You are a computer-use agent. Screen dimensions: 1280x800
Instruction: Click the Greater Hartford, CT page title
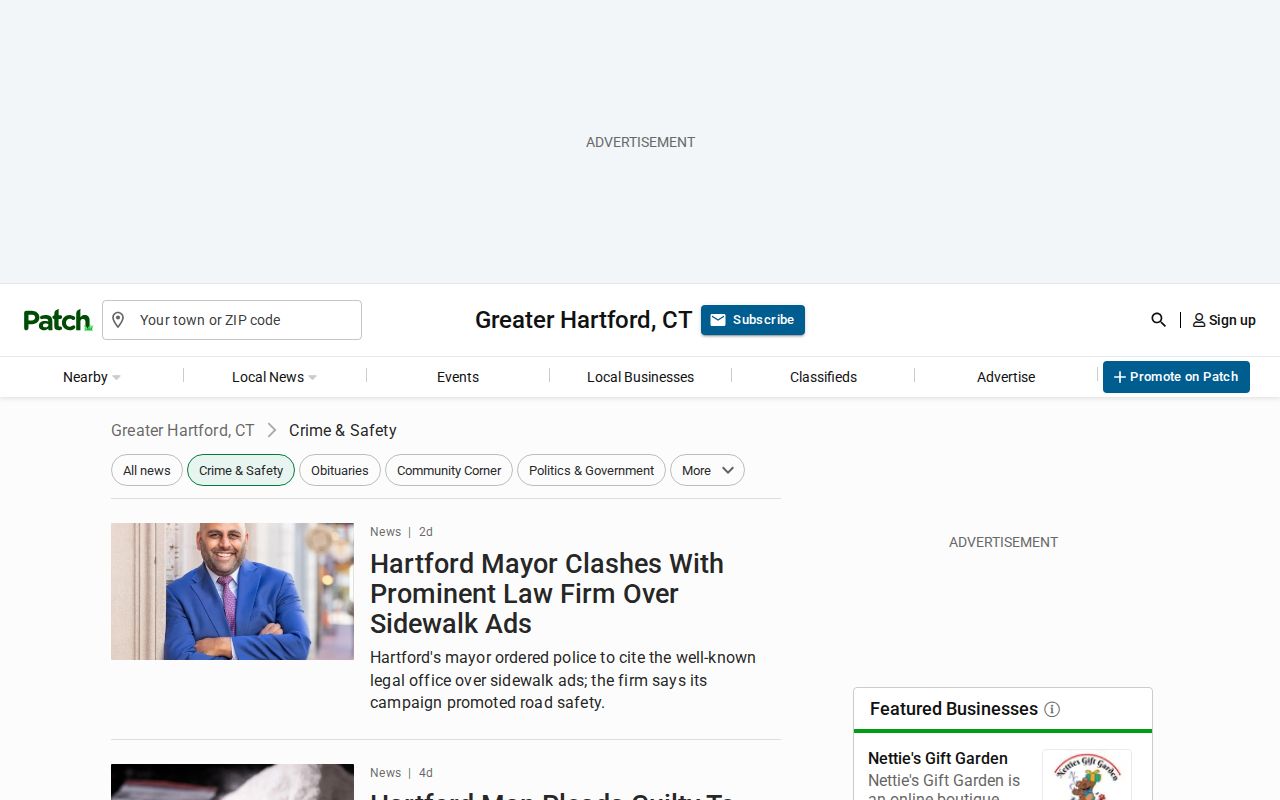pyautogui.click(x=583, y=320)
